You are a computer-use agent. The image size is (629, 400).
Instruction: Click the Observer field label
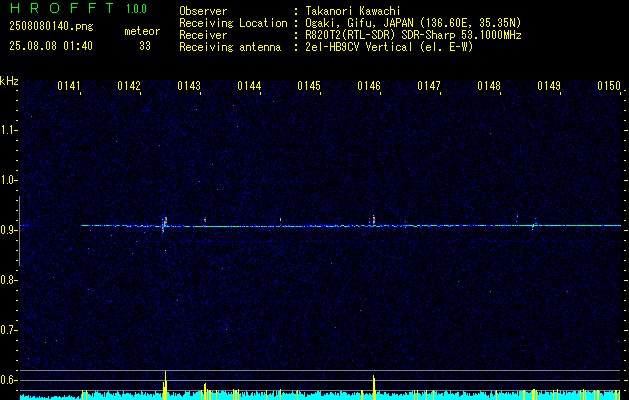coord(203,11)
